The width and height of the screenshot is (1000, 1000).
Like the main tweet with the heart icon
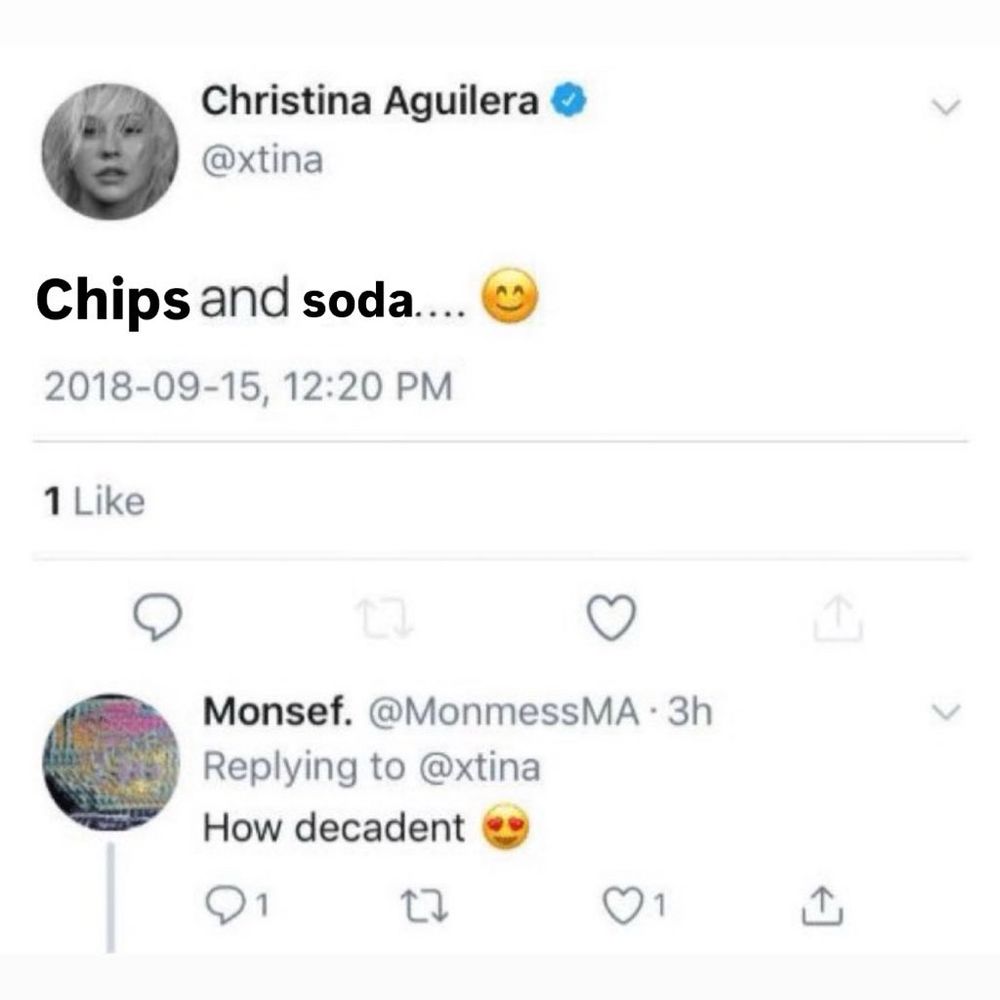tap(611, 617)
